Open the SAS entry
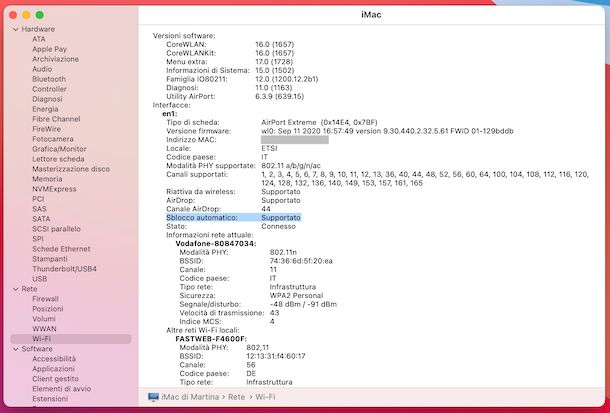 [x=39, y=209]
